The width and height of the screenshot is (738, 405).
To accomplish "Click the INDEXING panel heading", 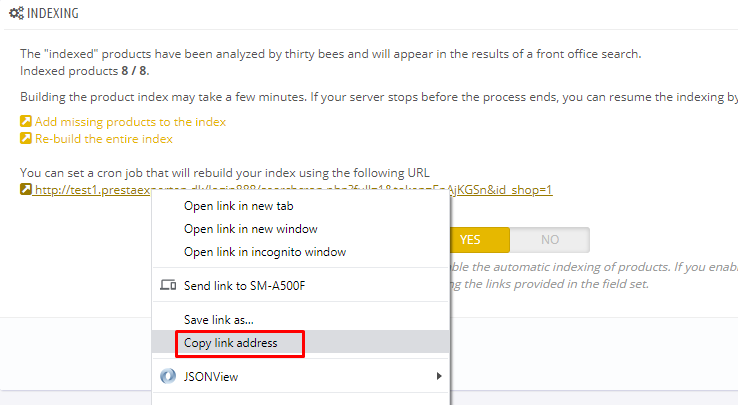I will pos(53,13).
